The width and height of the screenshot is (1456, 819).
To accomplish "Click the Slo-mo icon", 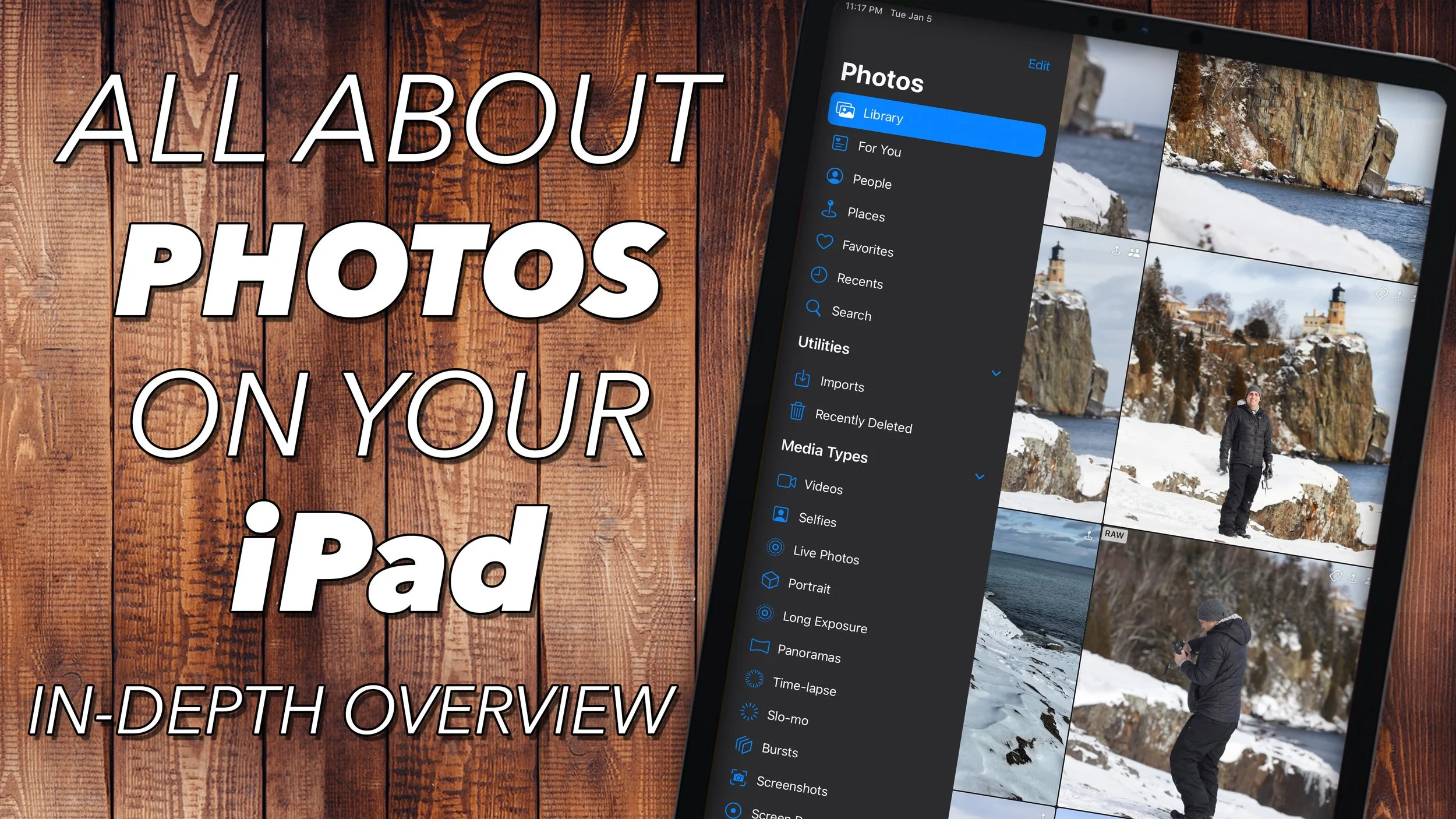I will point(749,712).
